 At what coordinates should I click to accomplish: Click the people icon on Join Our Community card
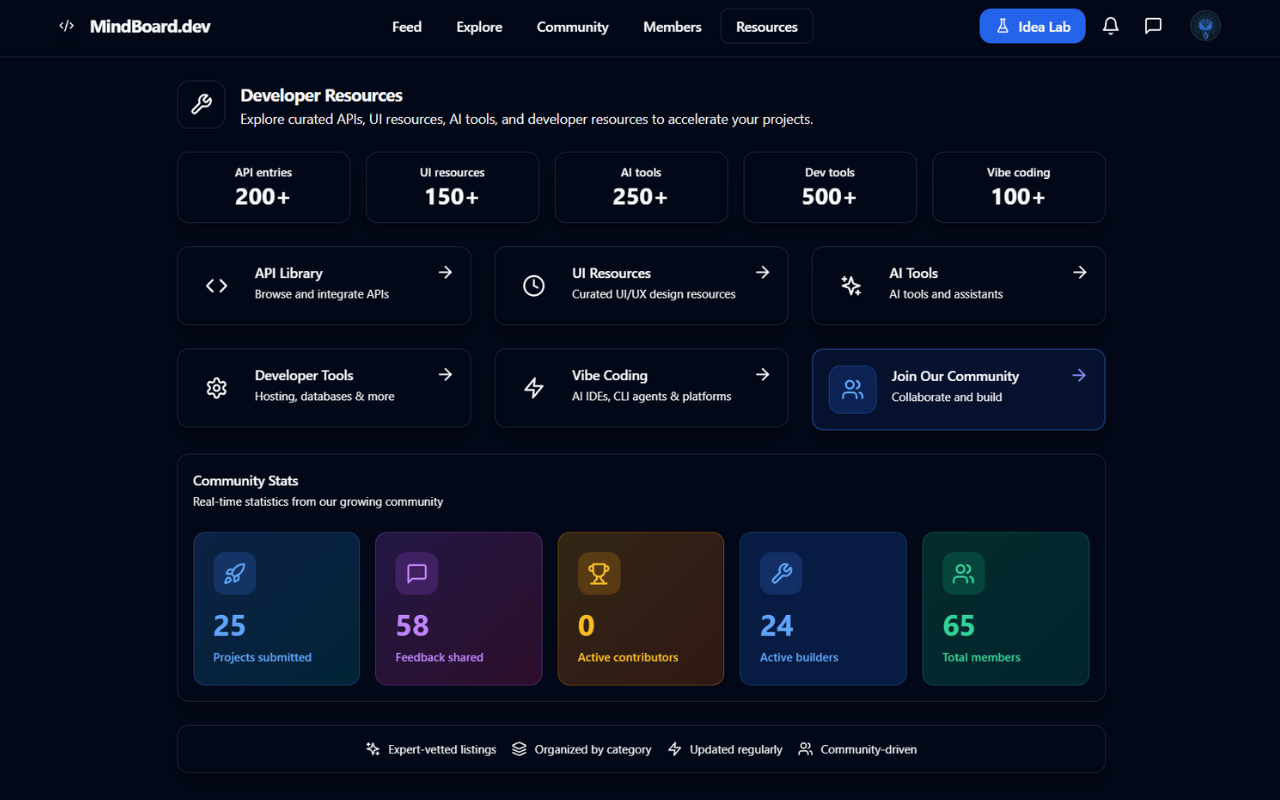click(x=852, y=390)
